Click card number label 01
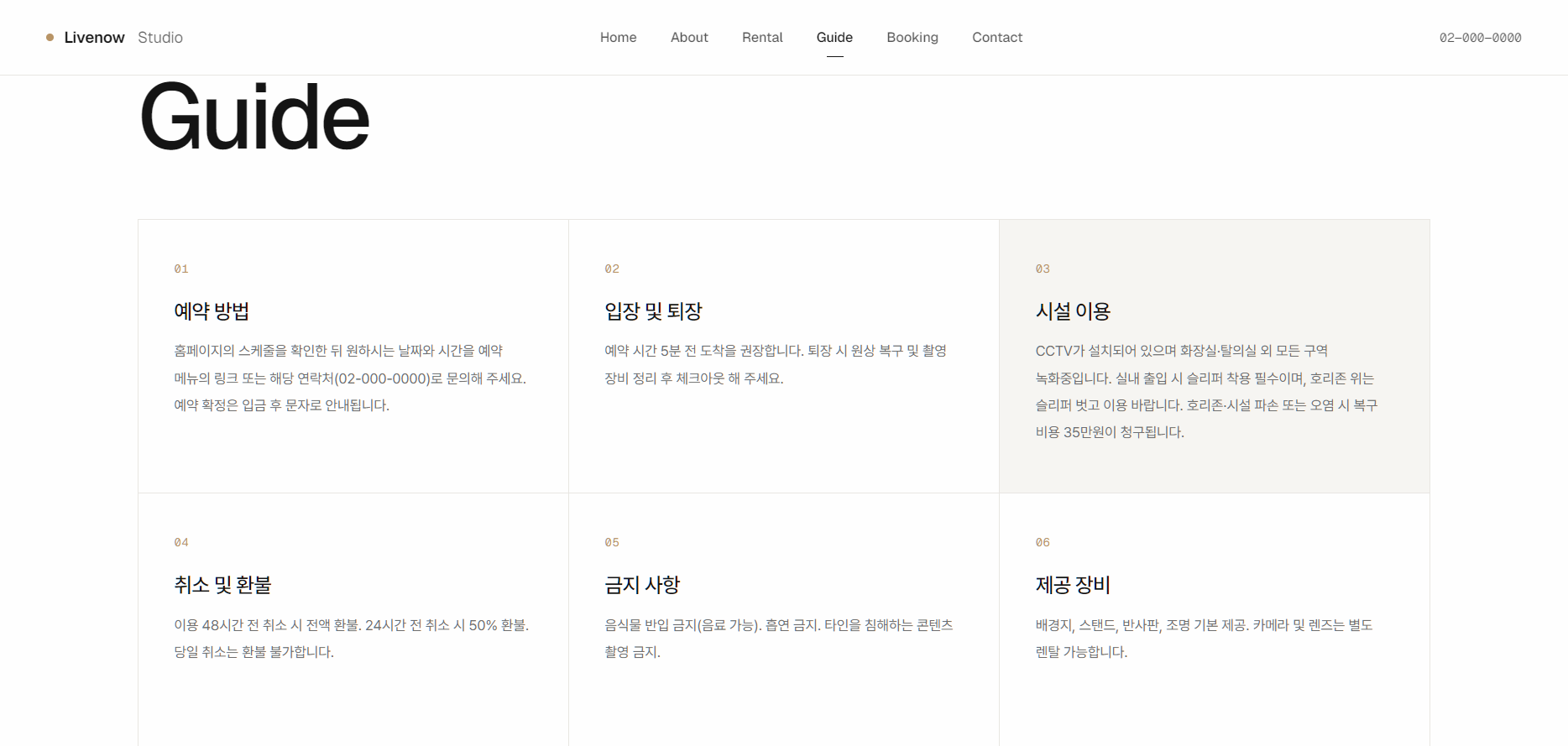Viewport: 1568px width, 746px height. [x=181, y=269]
